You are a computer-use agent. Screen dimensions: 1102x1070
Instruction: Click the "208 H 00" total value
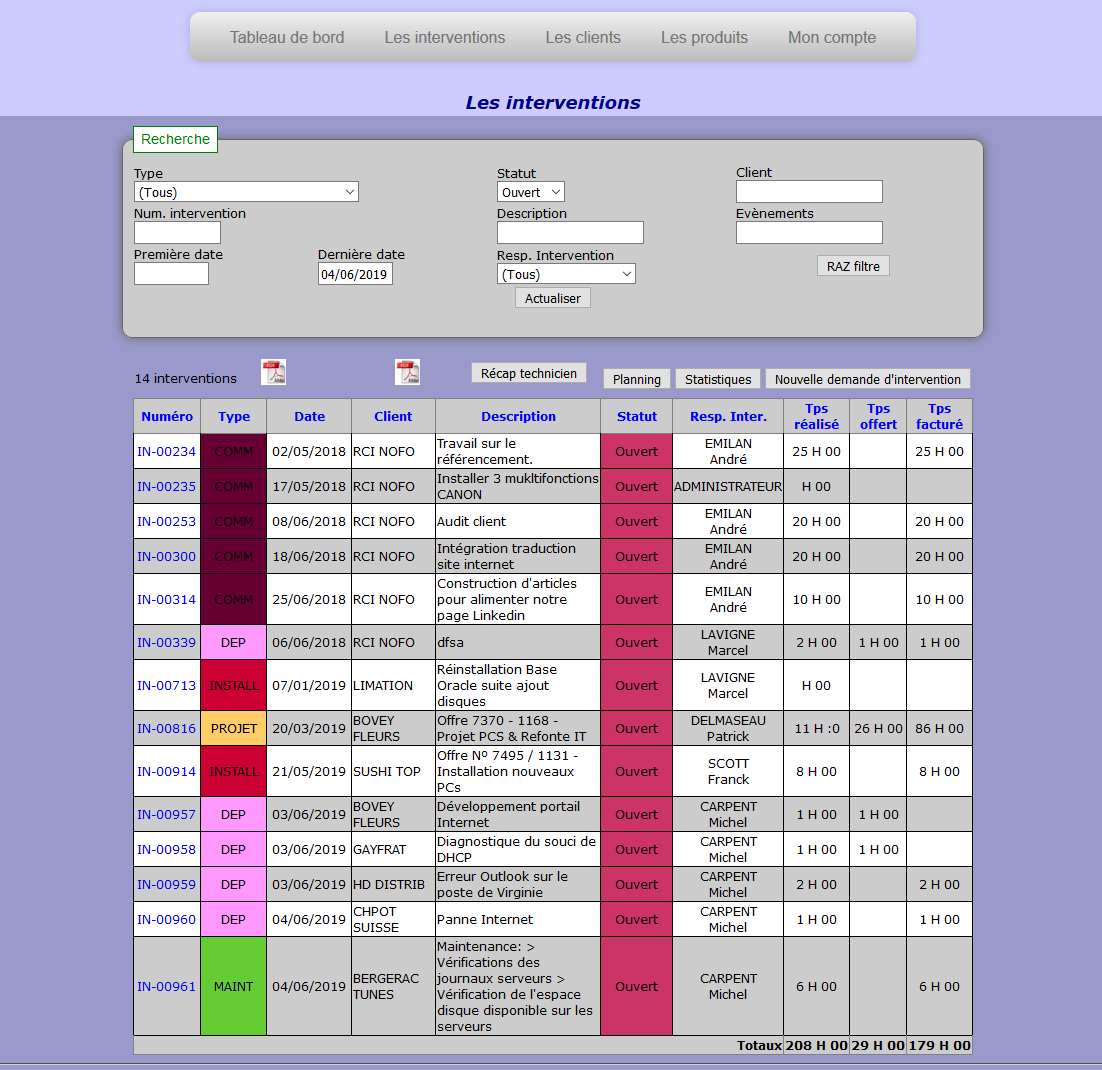pos(817,1045)
